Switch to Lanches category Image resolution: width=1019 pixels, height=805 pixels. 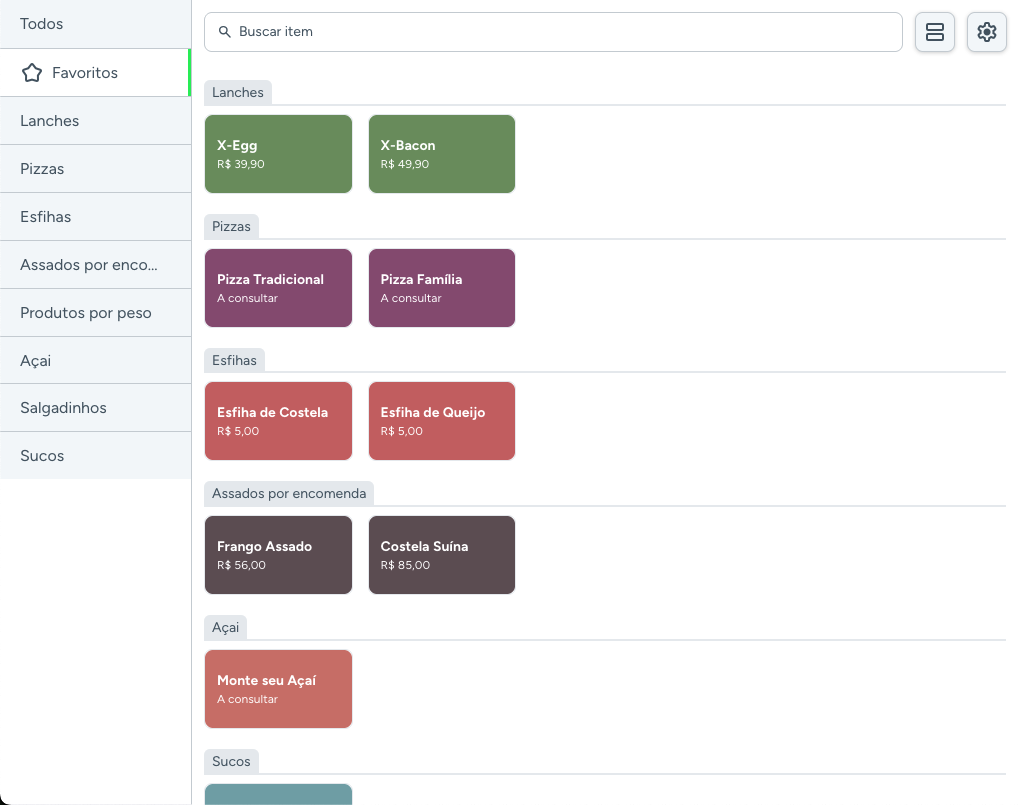95,121
